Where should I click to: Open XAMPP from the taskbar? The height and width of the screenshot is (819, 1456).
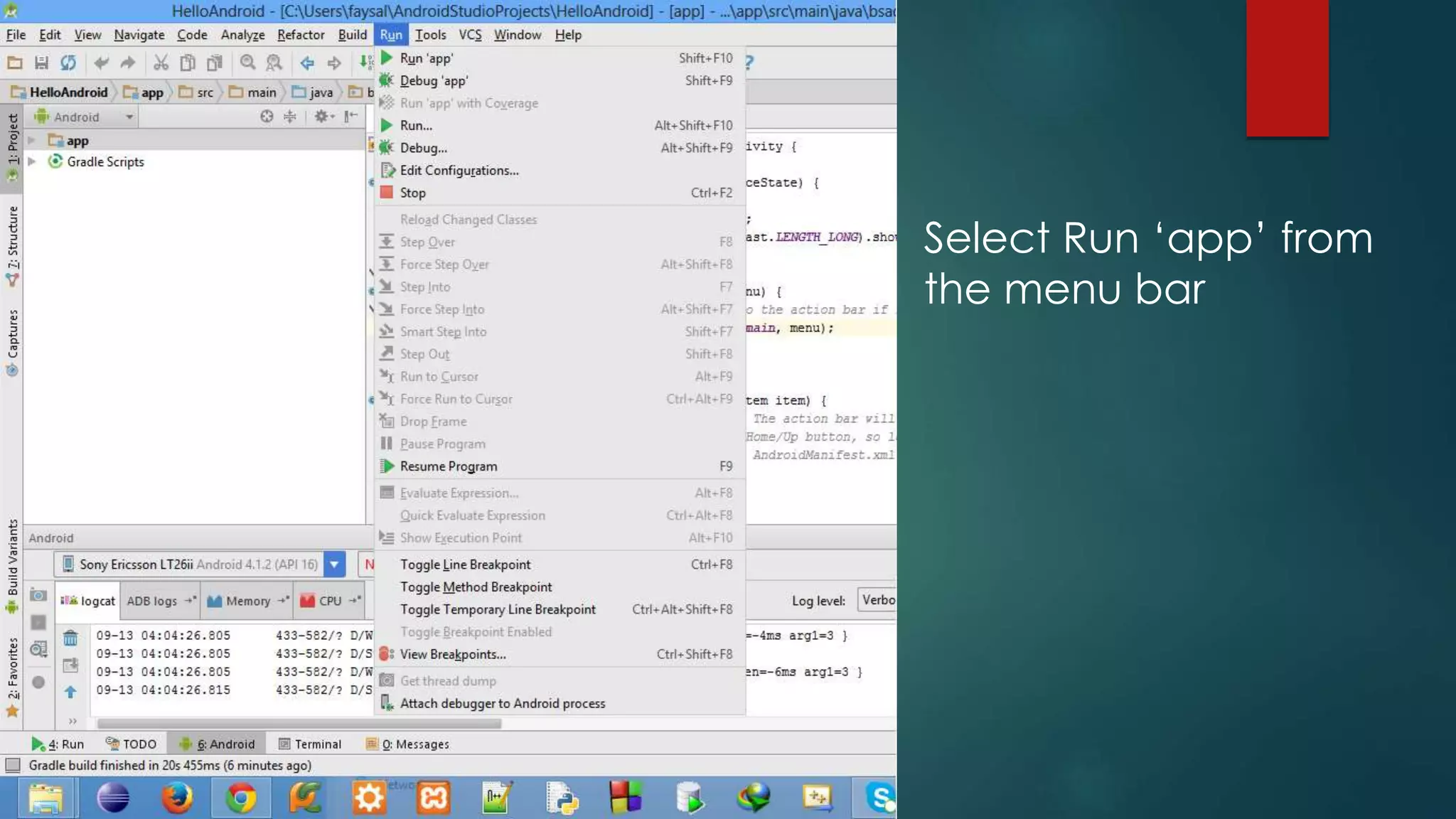tap(434, 798)
